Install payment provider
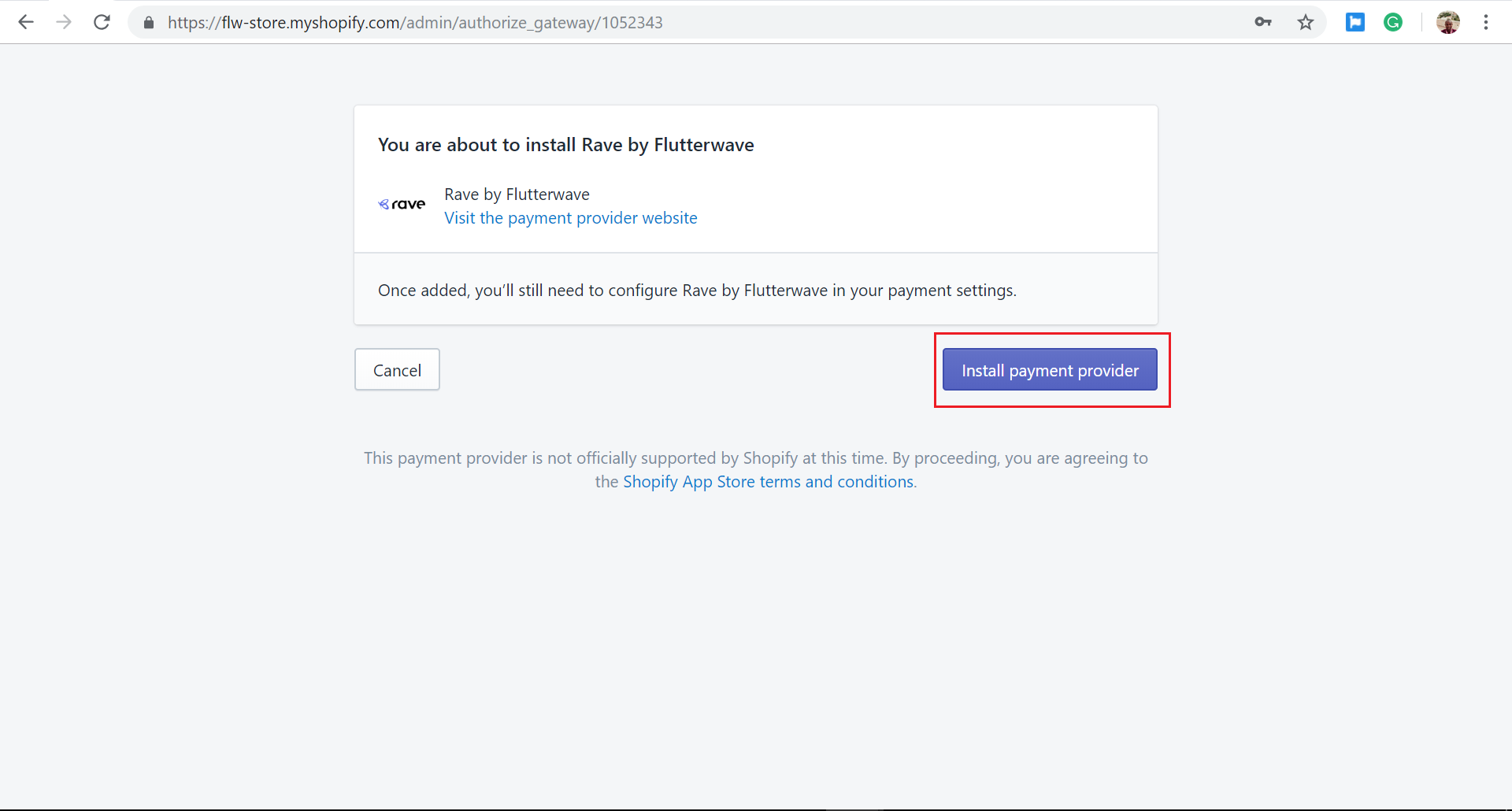1512x811 pixels. tap(1050, 369)
